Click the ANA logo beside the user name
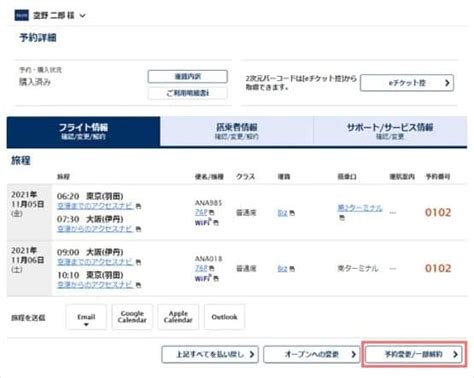This screenshot has height=378, width=474. point(21,15)
